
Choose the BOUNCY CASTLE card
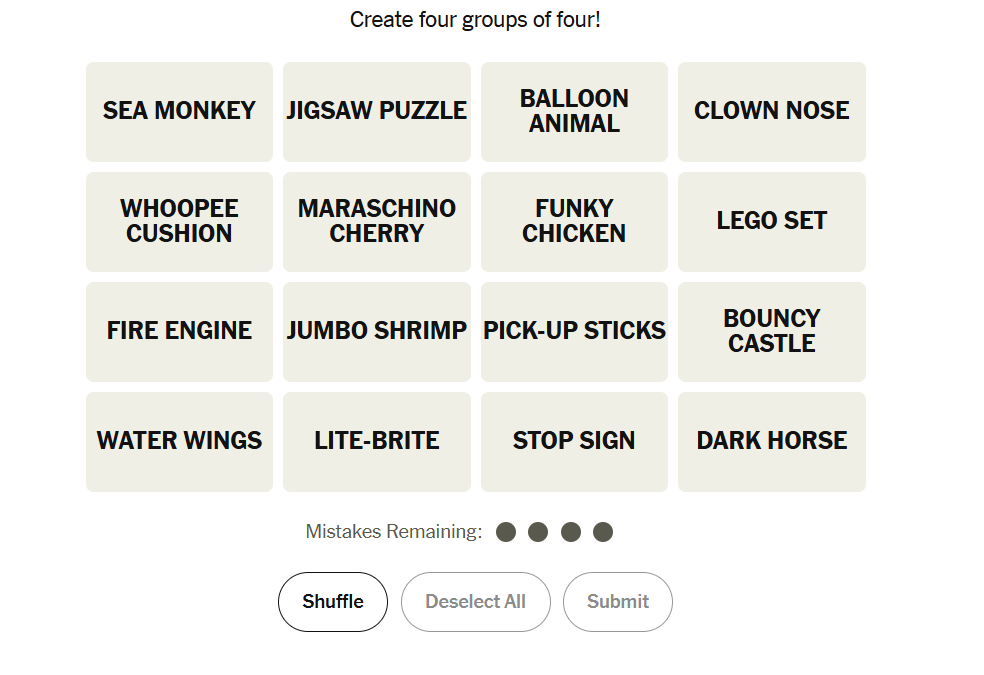tap(771, 331)
